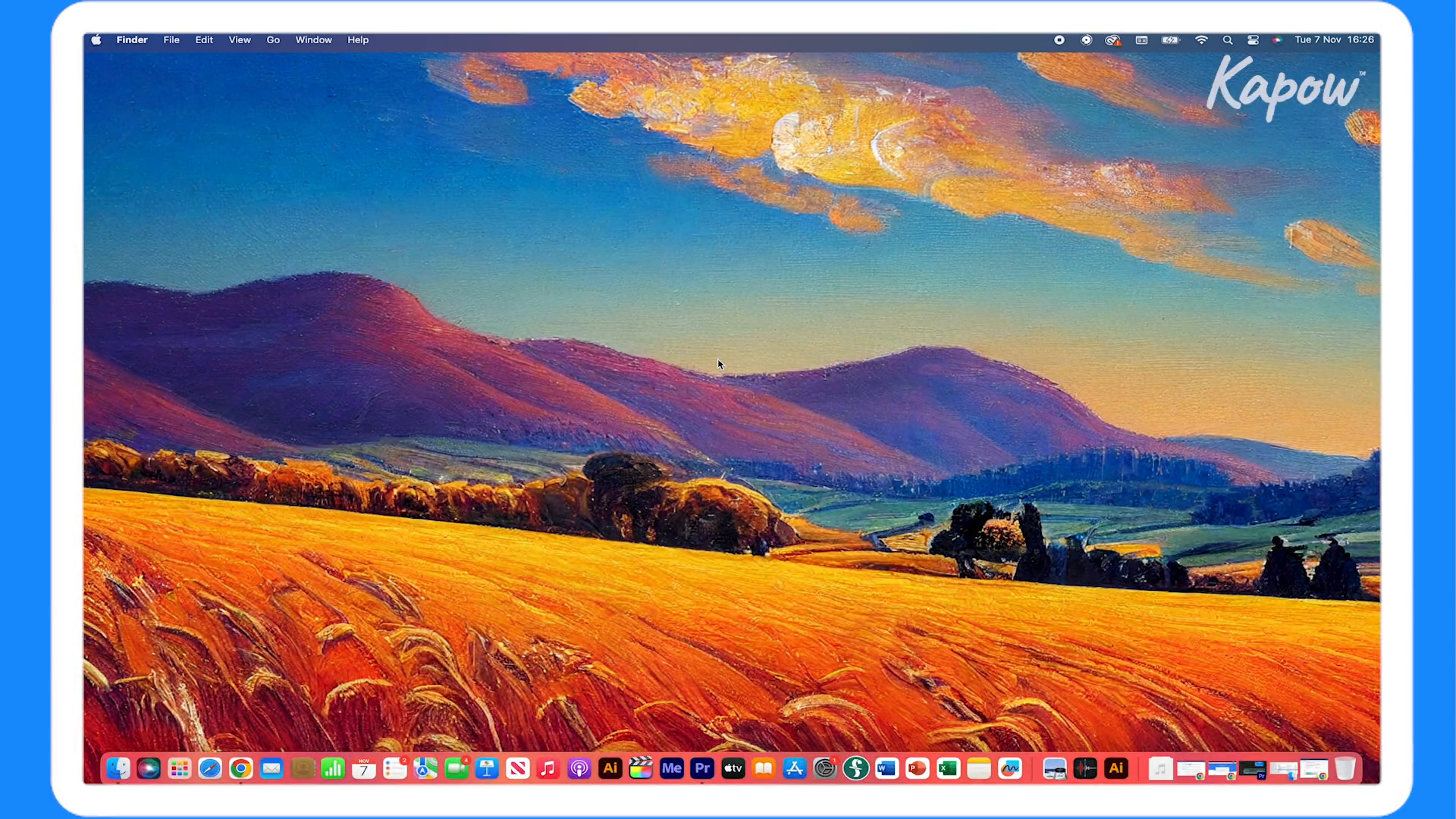Launch the green S app in the Dock
The width and height of the screenshot is (1456, 819).
[856, 768]
